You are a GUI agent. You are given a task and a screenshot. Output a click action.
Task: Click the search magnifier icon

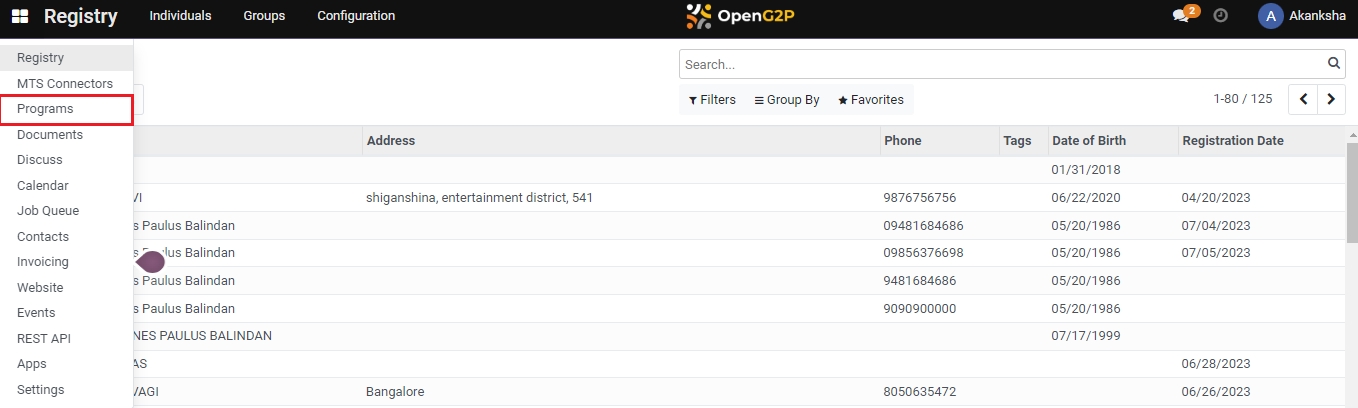pyautogui.click(x=1334, y=64)
